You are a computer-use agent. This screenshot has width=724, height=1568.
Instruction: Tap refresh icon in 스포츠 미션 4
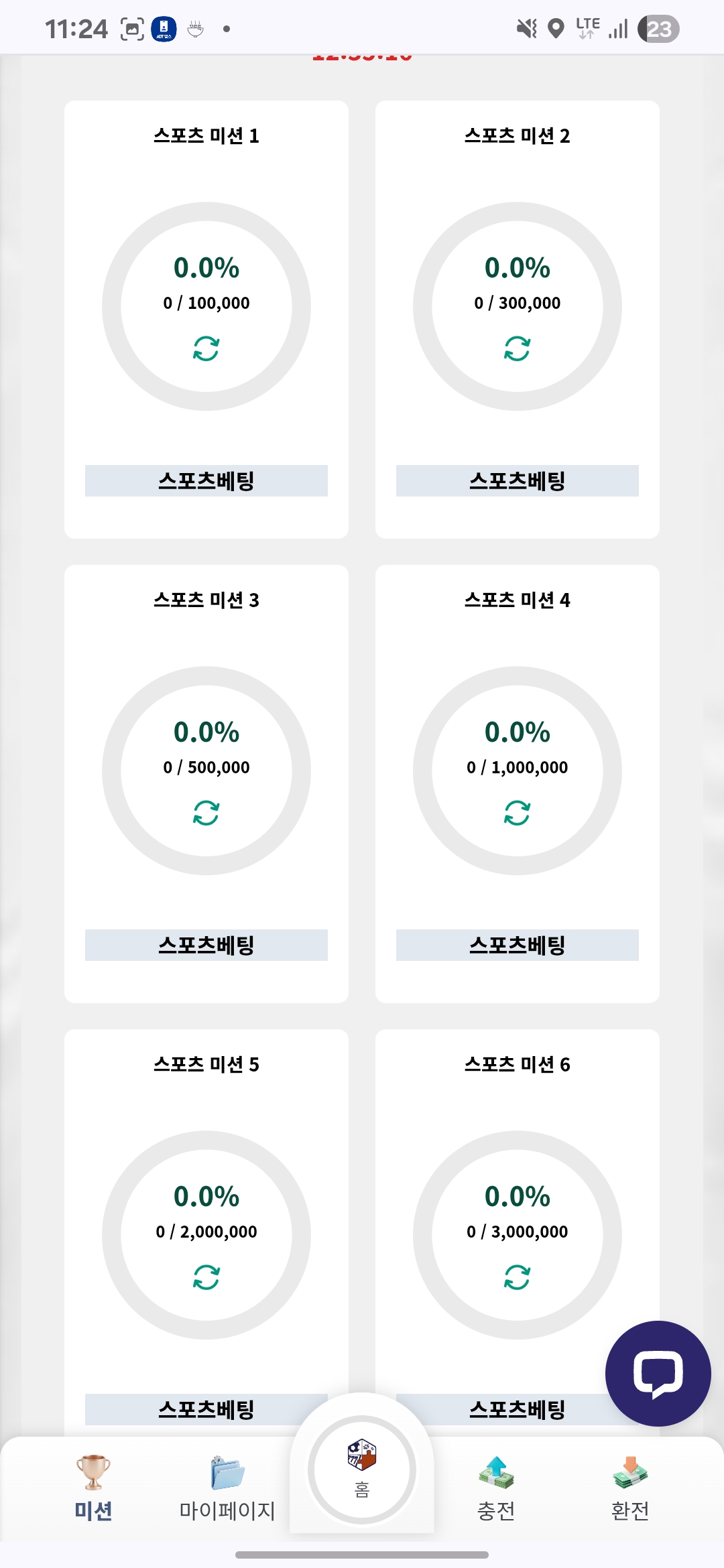click(518, 813)
